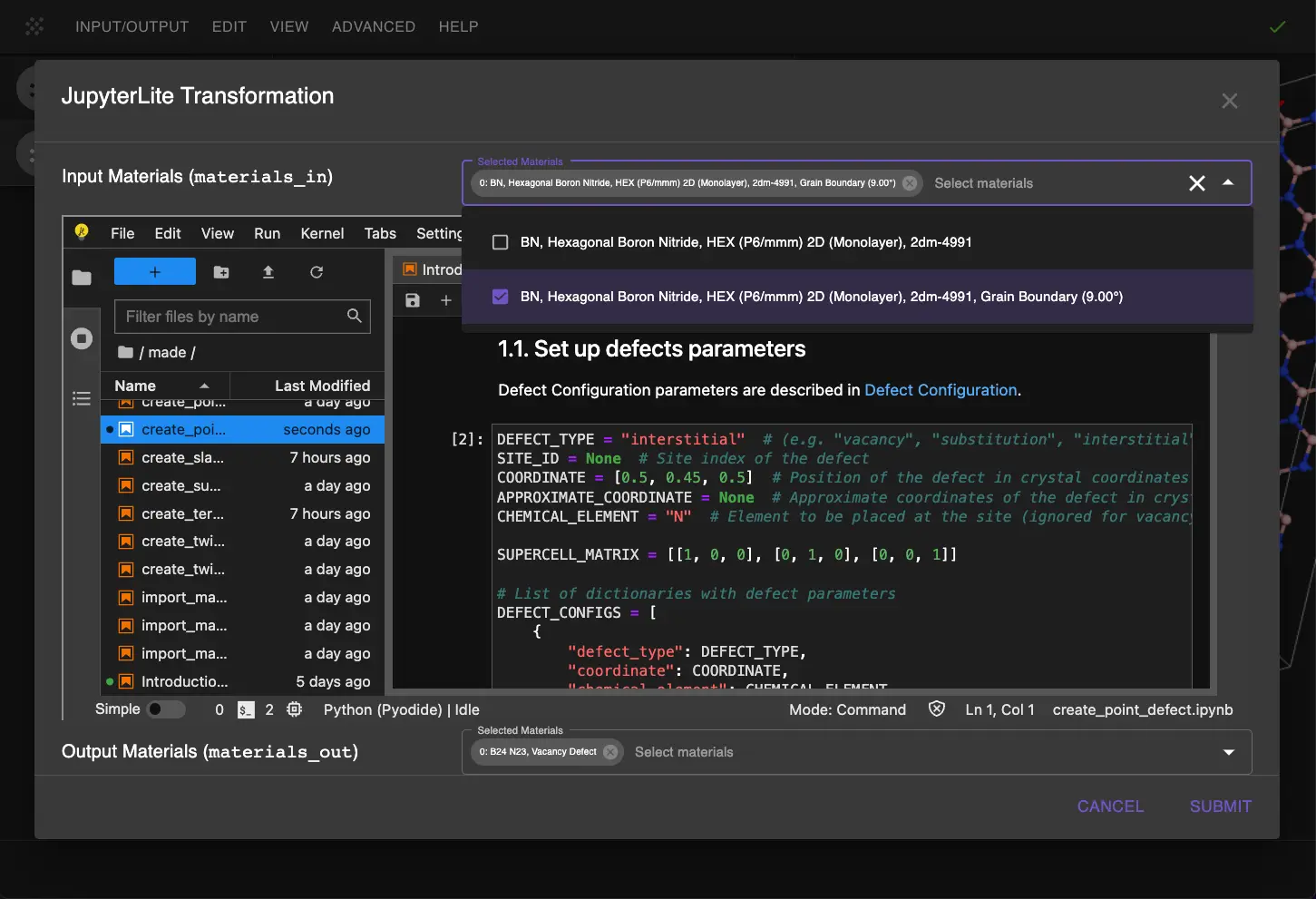1316x899 pixels.
Task: Open the running kernels sidebar panel
Action: (82, 338)
